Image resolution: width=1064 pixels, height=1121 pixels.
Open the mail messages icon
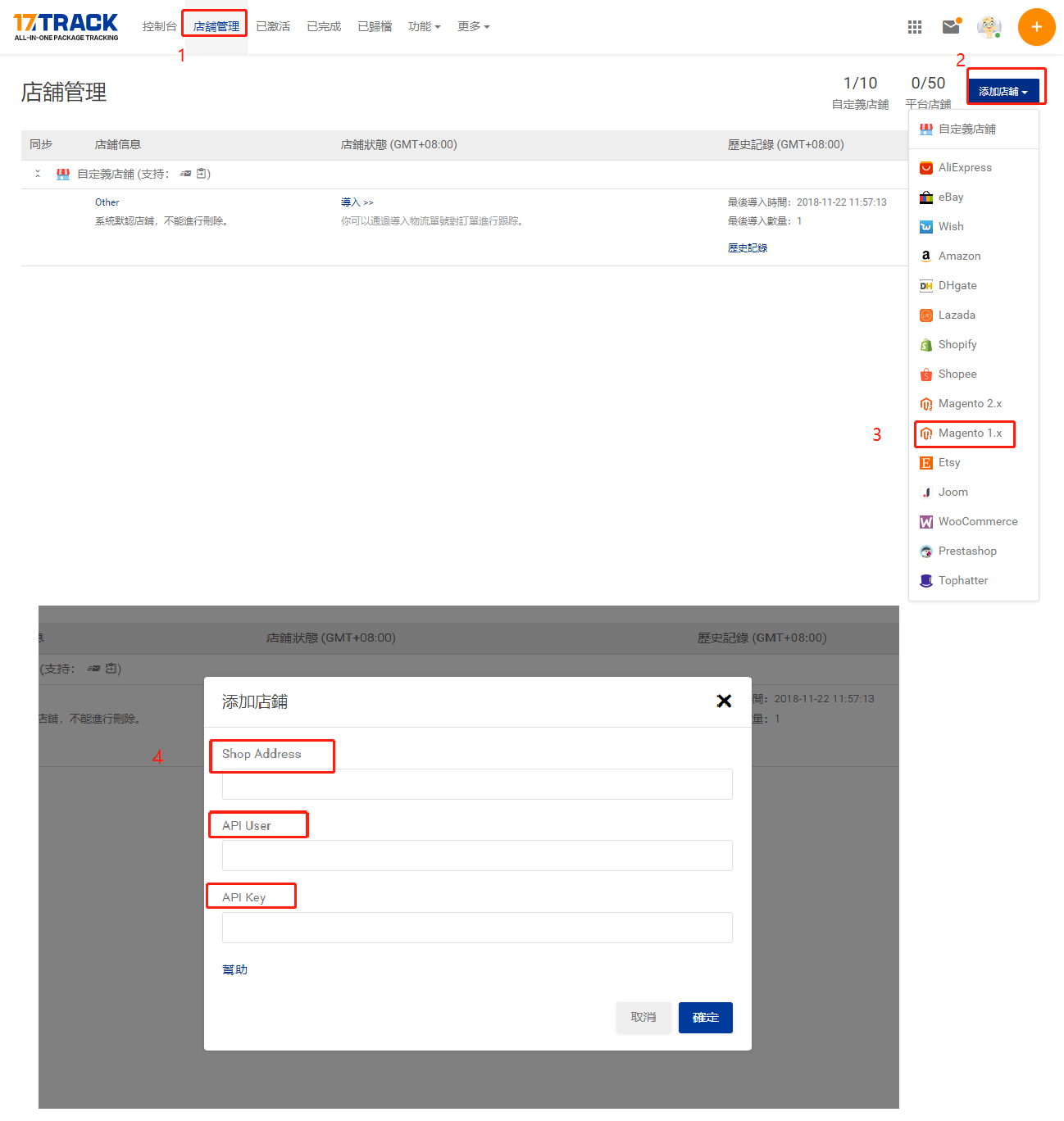951,26
